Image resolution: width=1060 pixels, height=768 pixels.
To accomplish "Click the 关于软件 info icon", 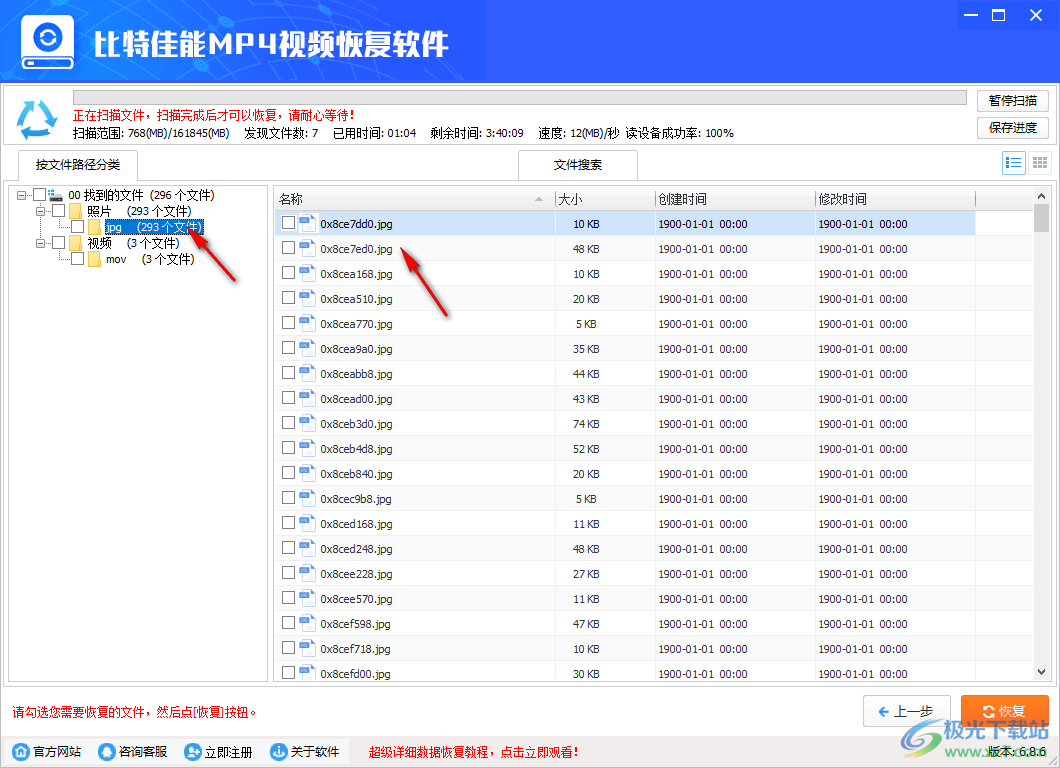I will click(x=278, y=751).
